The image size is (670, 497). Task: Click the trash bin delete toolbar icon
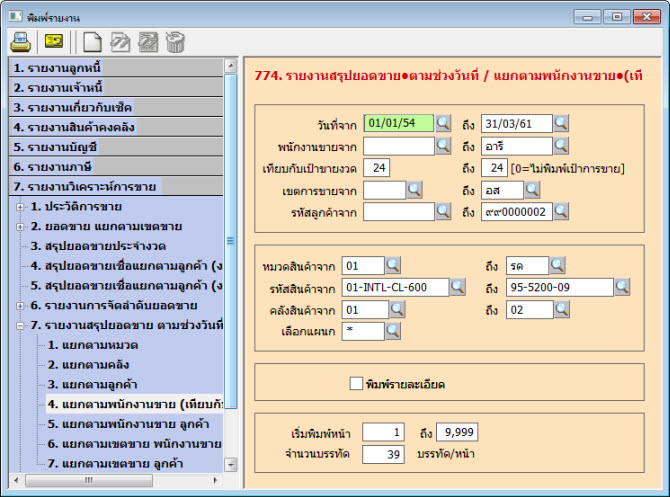pyautogui.click(x=175, y=42)
